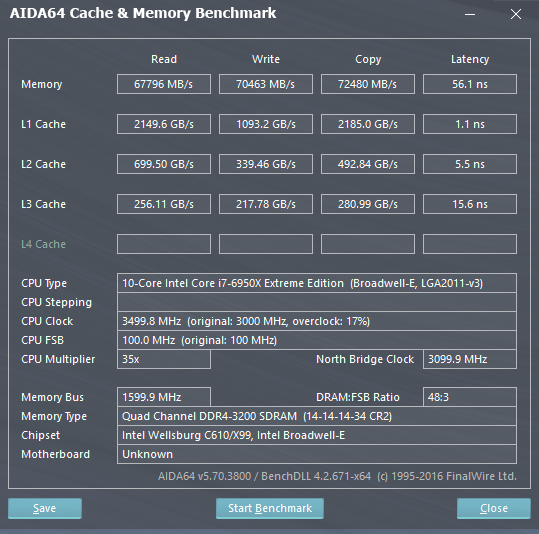The width and height of the screenshot is (539, 534).
Task: Minimize the AIDA64 benchmark window
Action: tap(470, 14)
